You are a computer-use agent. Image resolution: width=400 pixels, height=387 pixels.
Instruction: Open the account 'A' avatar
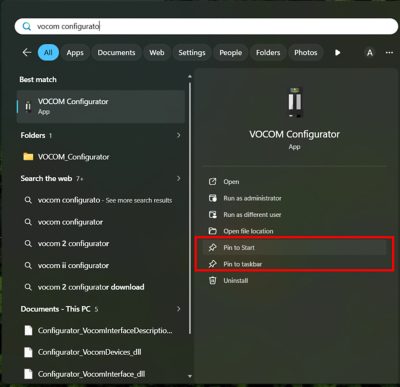370,53
